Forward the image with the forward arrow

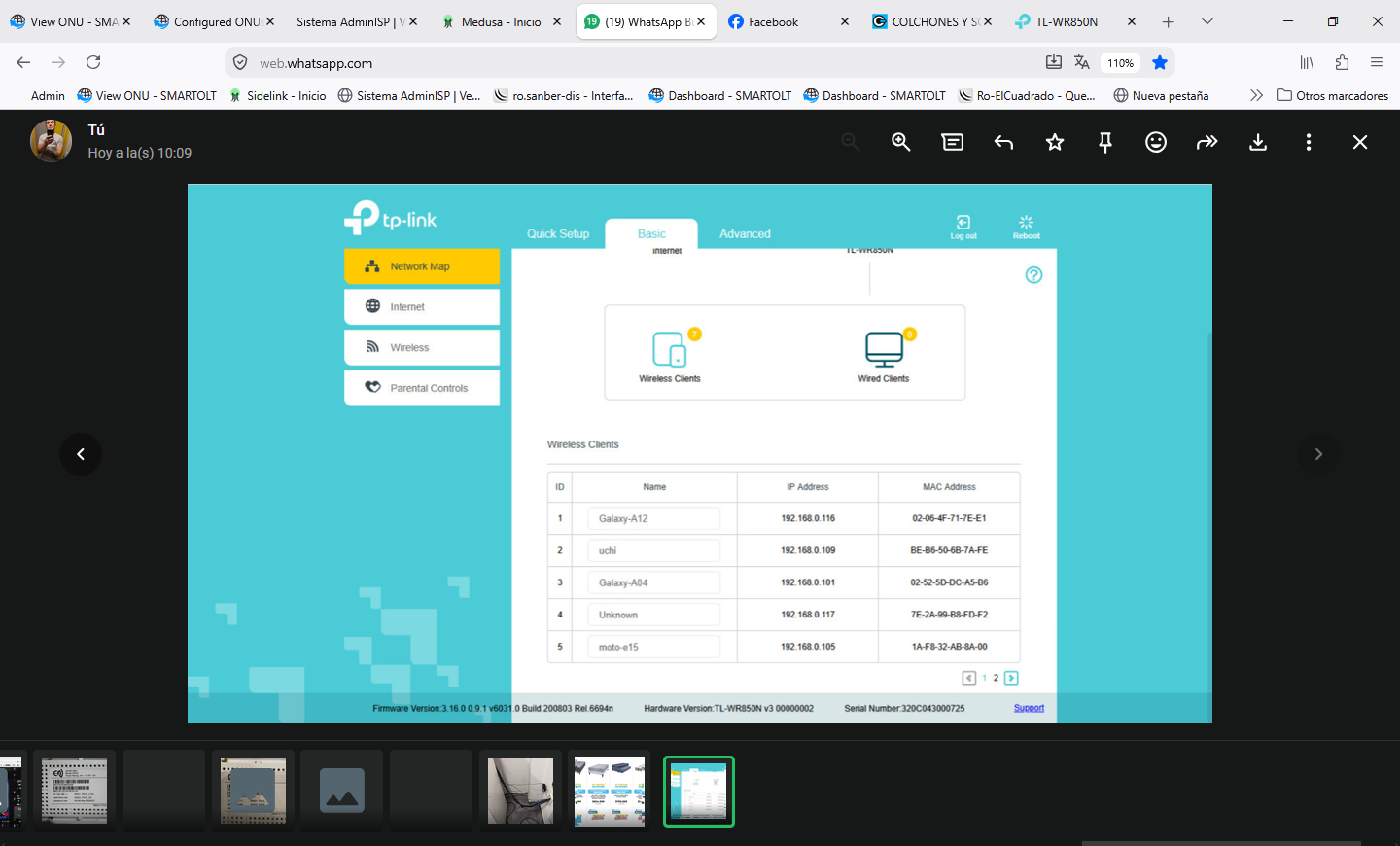click(1207, 142)
